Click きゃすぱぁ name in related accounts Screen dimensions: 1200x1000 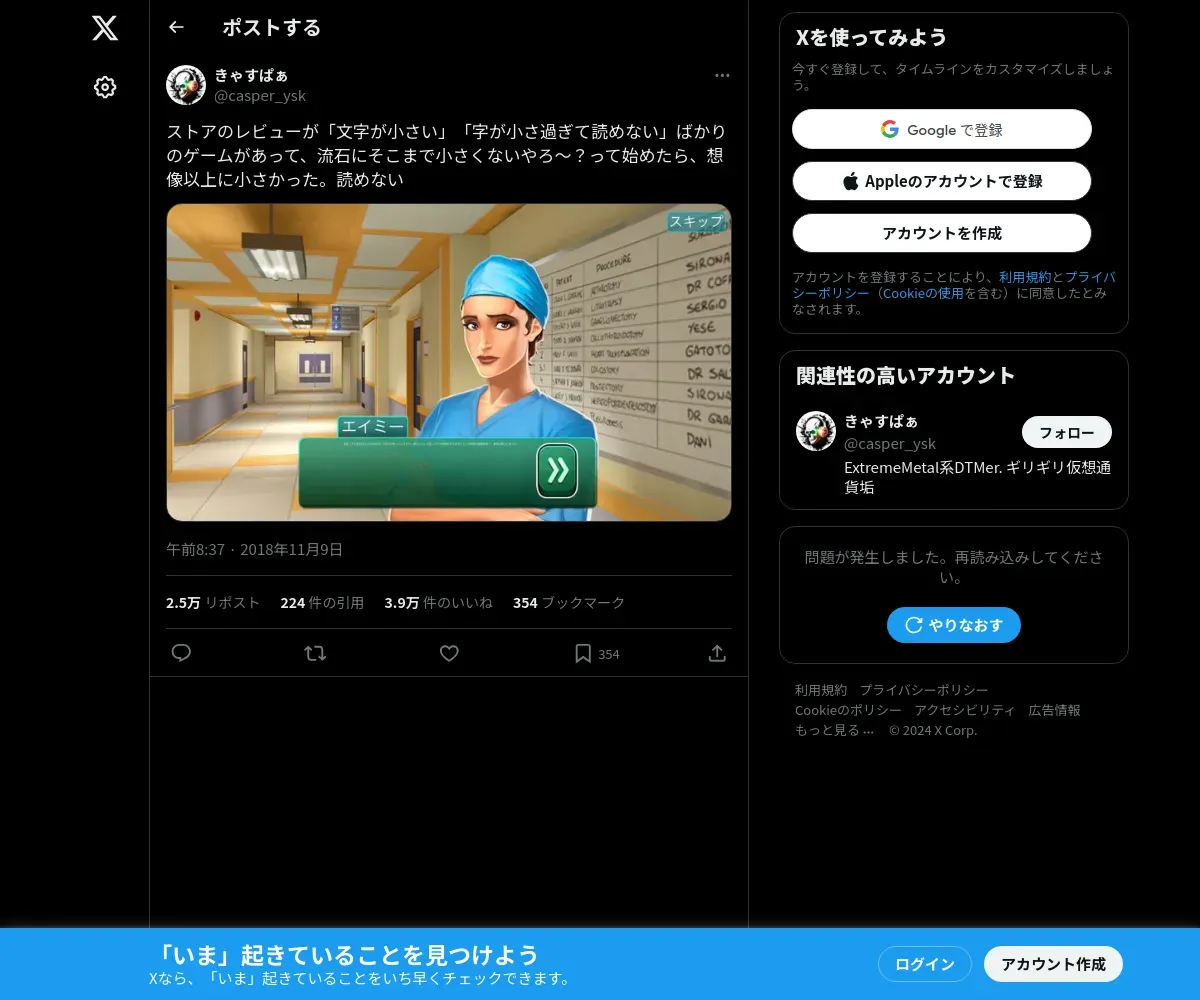tap(881, 421)
